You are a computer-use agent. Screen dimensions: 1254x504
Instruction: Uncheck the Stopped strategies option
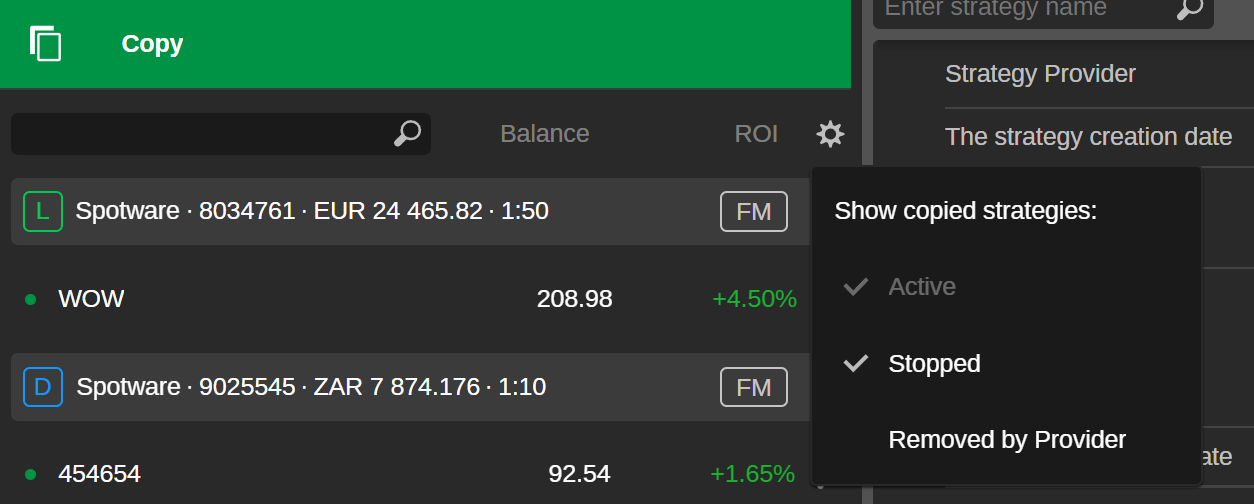pos(856,363)
